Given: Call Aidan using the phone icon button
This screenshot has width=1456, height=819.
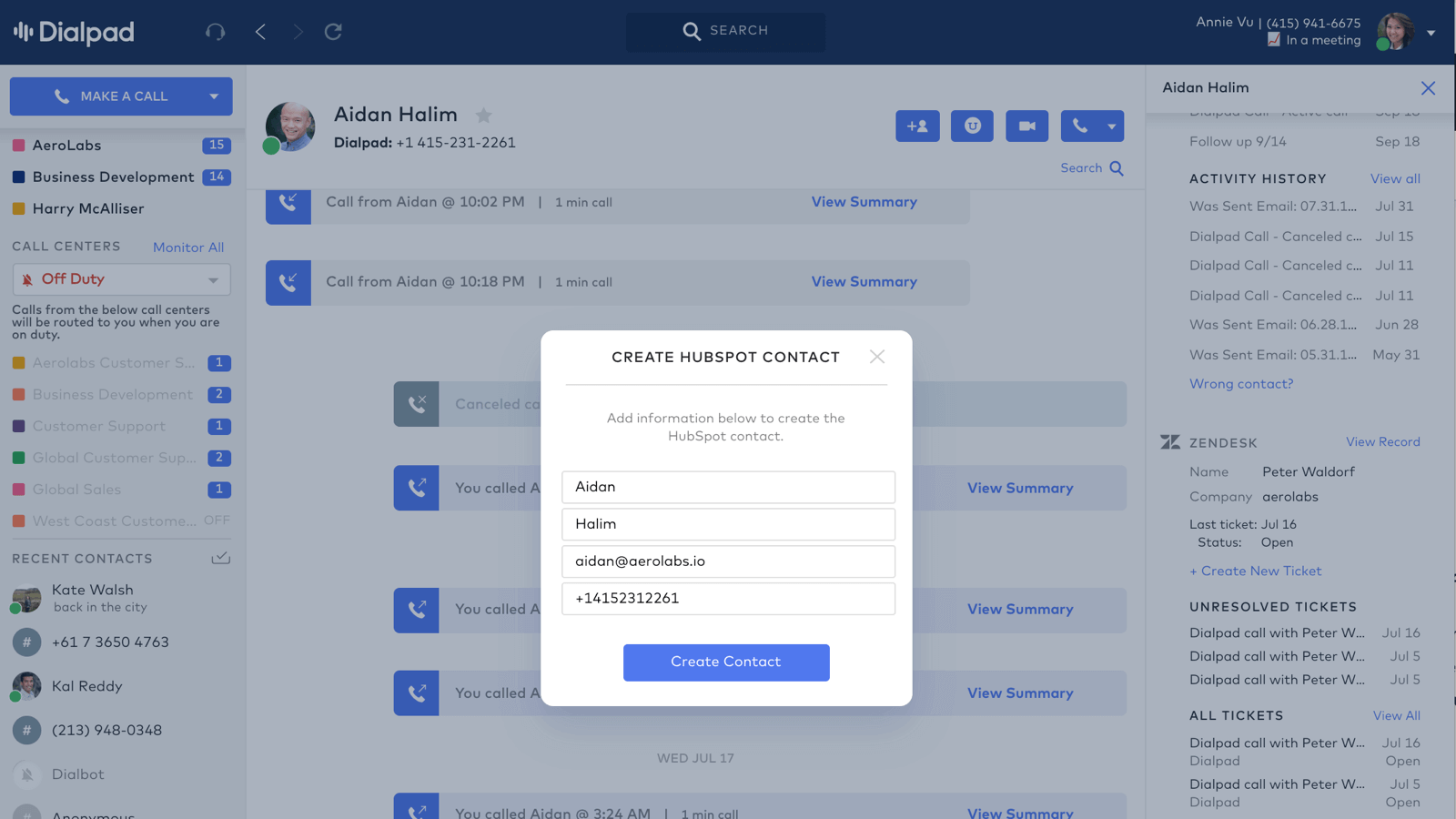Looking at the screenshot, I should (x=1079, y=126).
